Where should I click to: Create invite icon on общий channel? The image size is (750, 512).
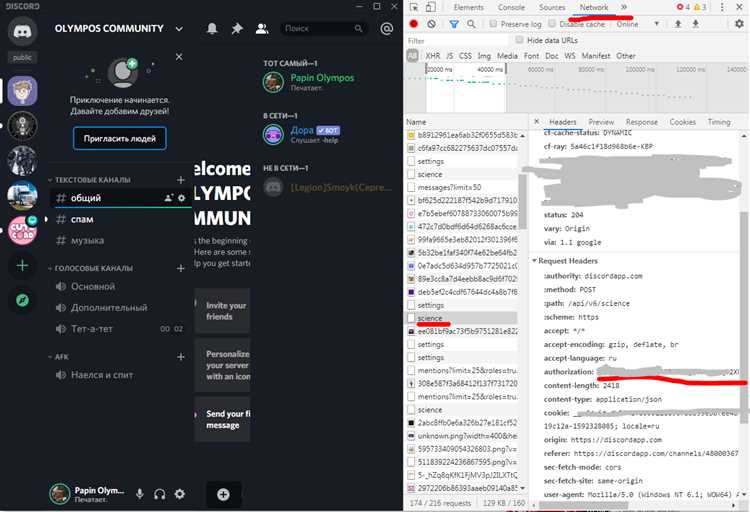[168, 198]
